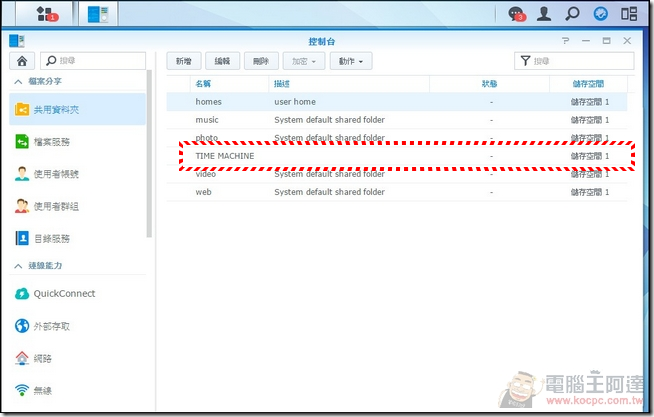Click the control panel home icon
Viewport: 654px width, 417px height.
point(23,61)
